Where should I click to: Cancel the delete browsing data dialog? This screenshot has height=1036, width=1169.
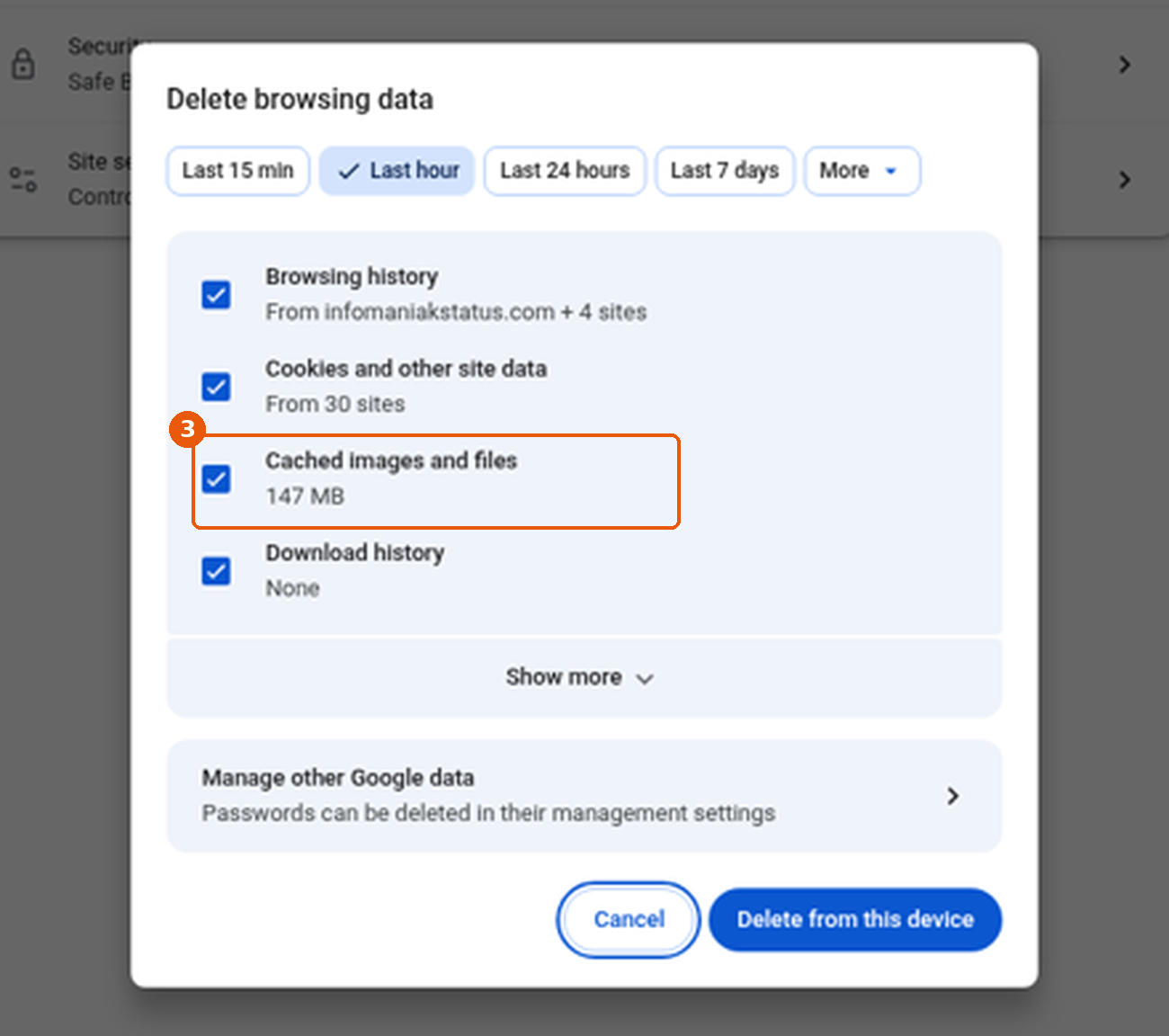click(629, 919)
